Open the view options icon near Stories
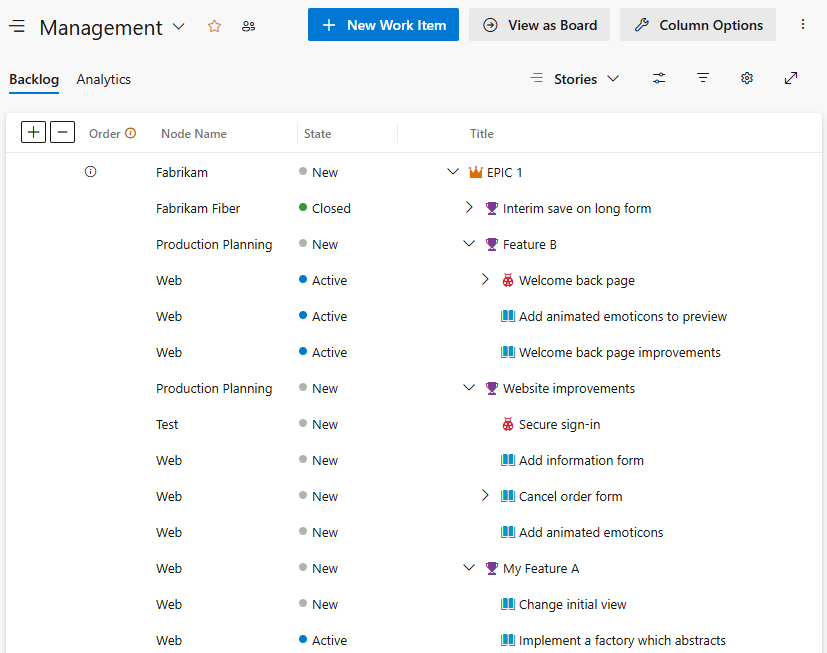Screen dimensions: 827x653 [659, 77]
